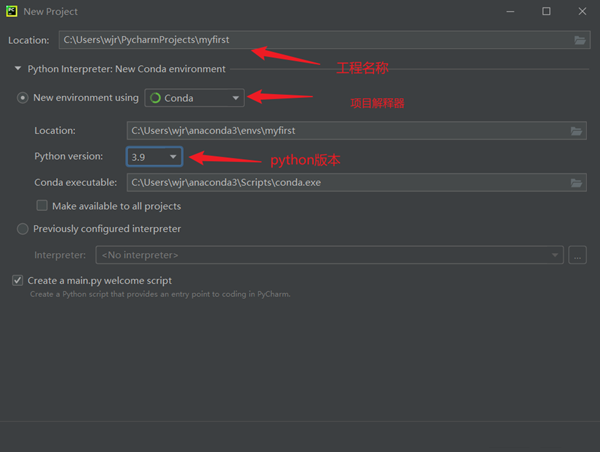600x452 pixels.
Task: Open the Conda environment type dropdown
Action: pos(194,98)
